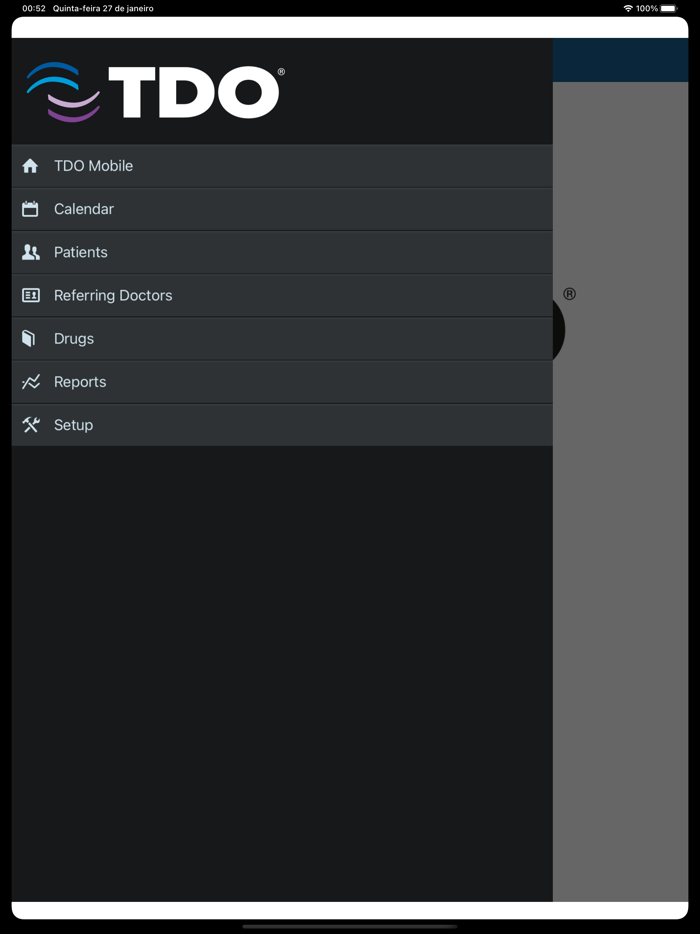Open the Calendar menu item
Image resolution: width=700 pixels, height=934 pixels.
pyautogui.click(x=84, y=209)
